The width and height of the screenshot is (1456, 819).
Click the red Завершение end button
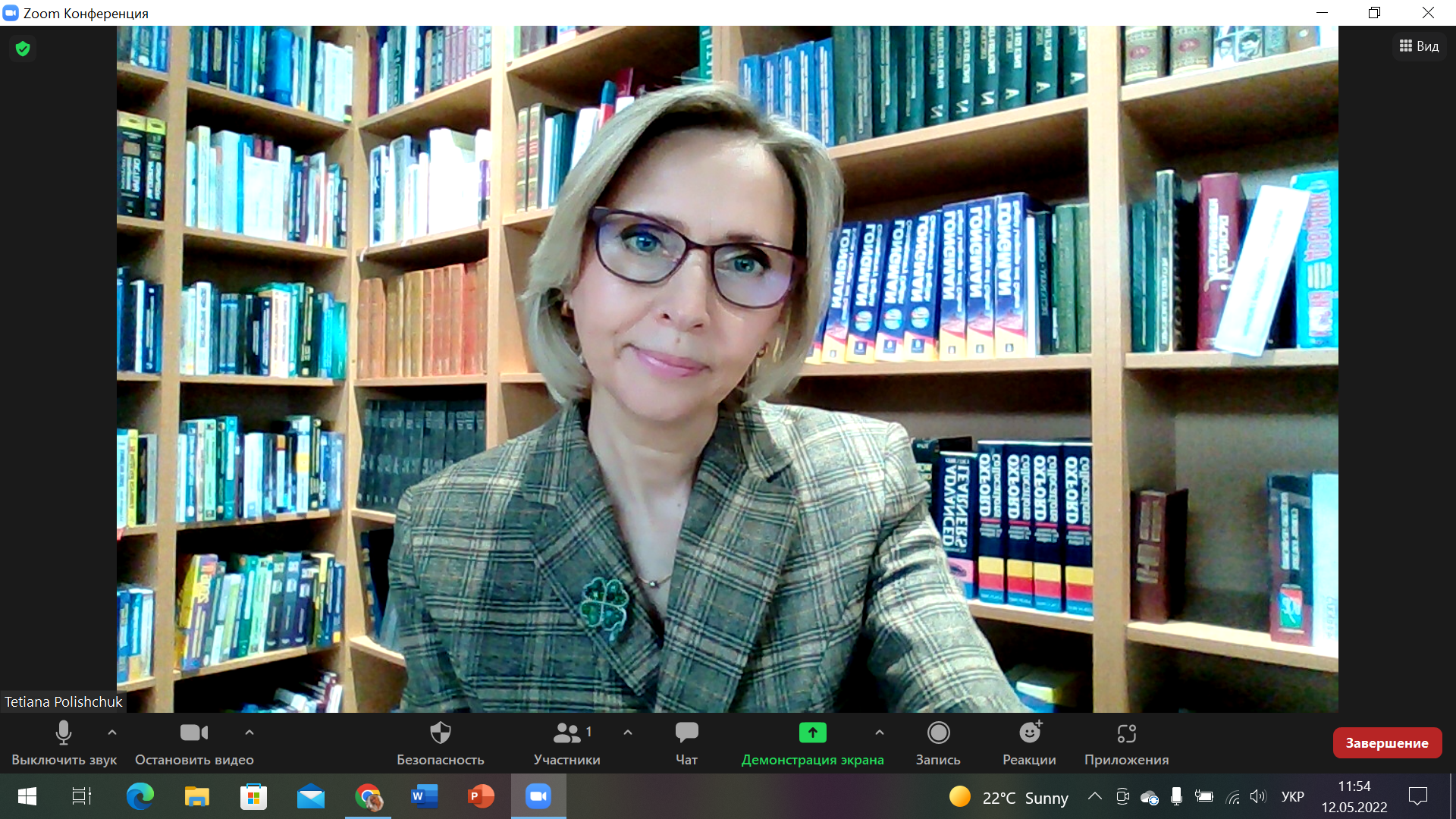(1387, 743)
